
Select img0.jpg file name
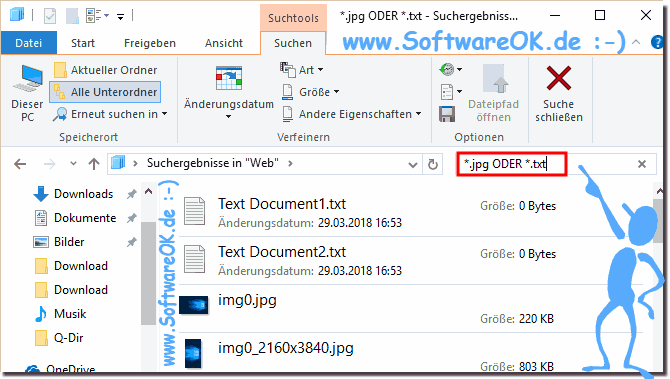coord(247,300)
